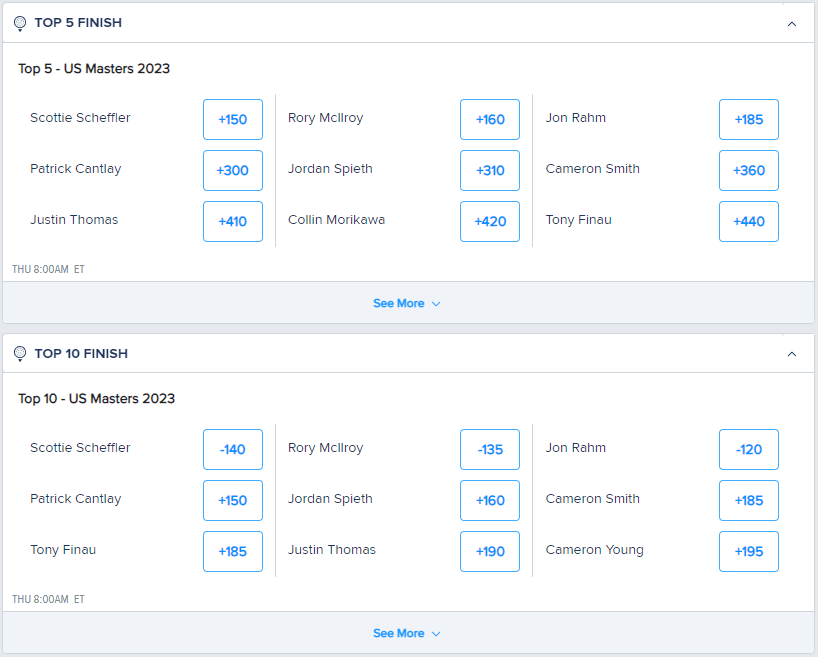
Task: Expand See More under Top 10 market
Action: coord(407,633)
